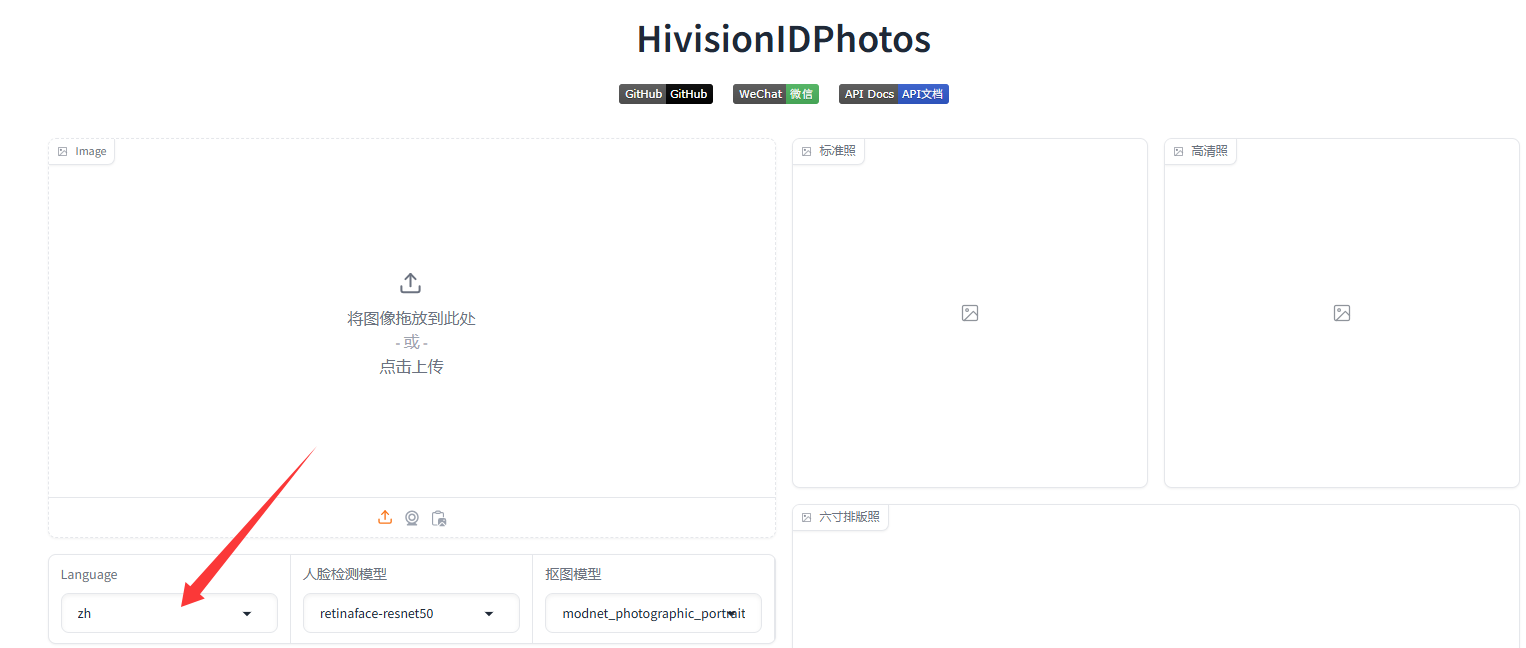Click the Language field label
1526x648 pixels.
point(89,575)
